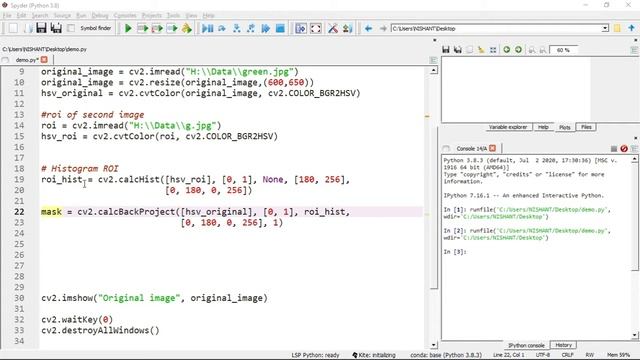Click the gray Forward arrow in the toolbar

tap(383, 28)
